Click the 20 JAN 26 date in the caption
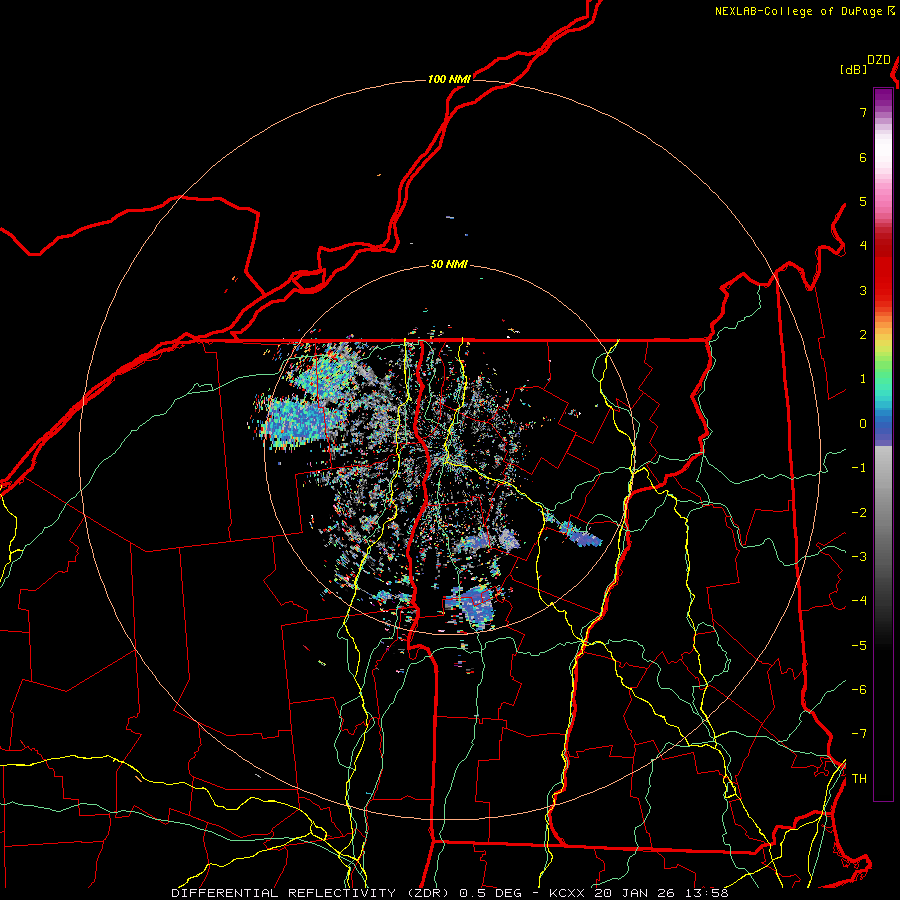Viewport: 900px width, 900px height. (634, 893)
